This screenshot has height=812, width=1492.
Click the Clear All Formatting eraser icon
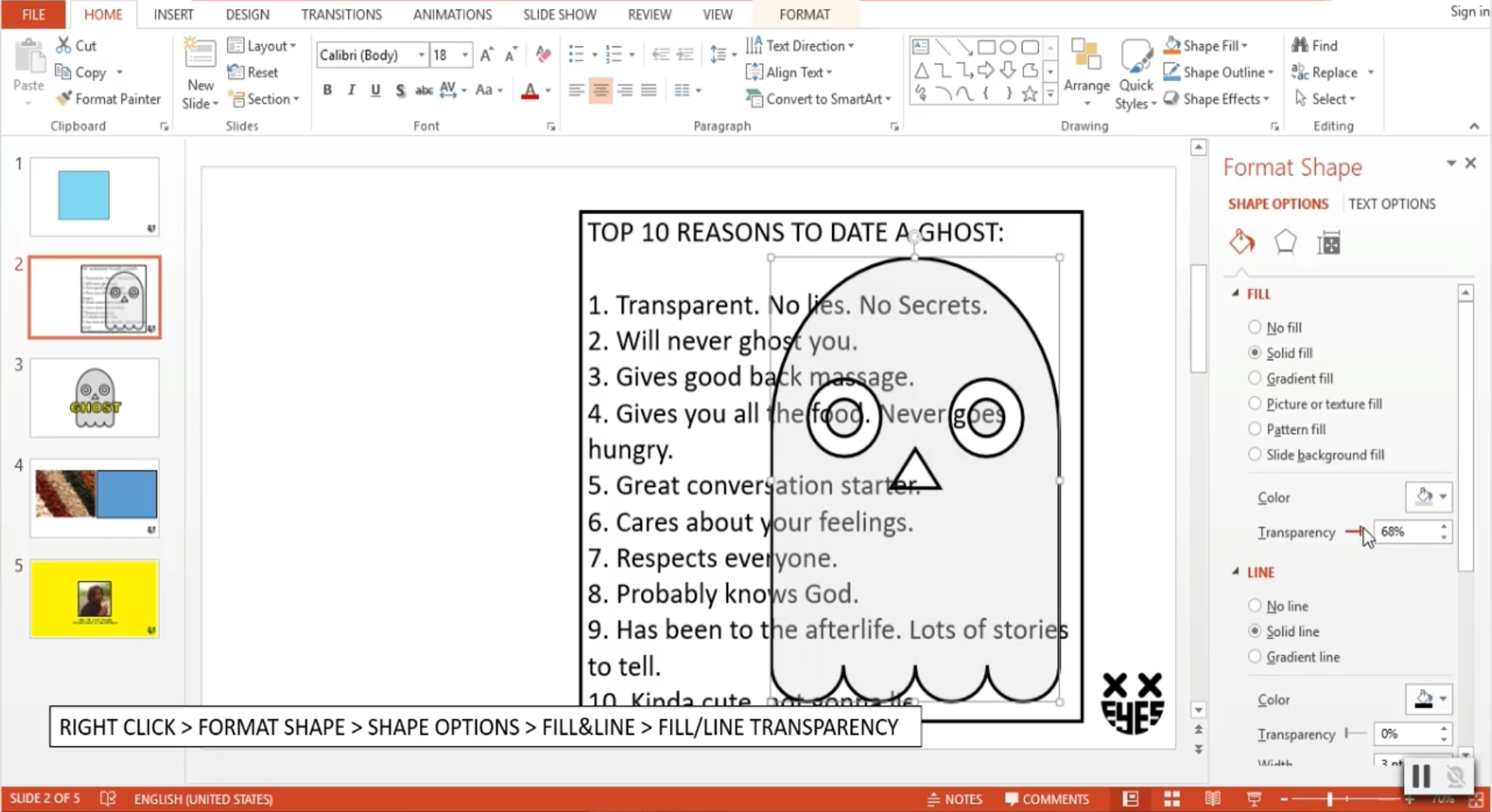coord(543,55)
